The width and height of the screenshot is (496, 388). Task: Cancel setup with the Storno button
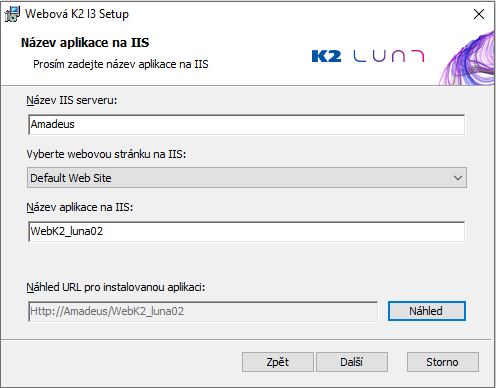[x=443, y=362]
